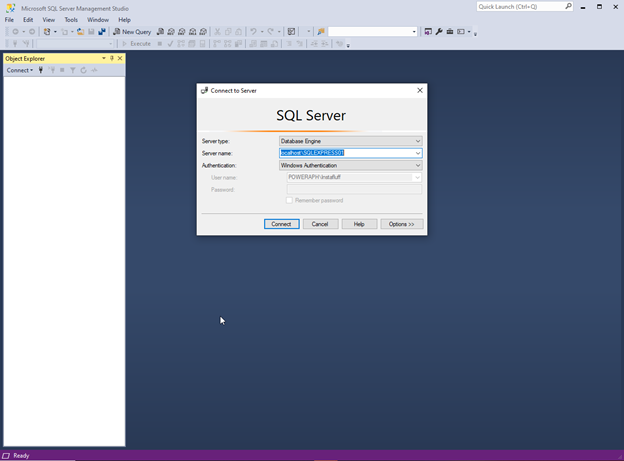Click the Connect Object Explorer plug icon
624x461 pixels.
pyautogui.click(x=41, y=70)
